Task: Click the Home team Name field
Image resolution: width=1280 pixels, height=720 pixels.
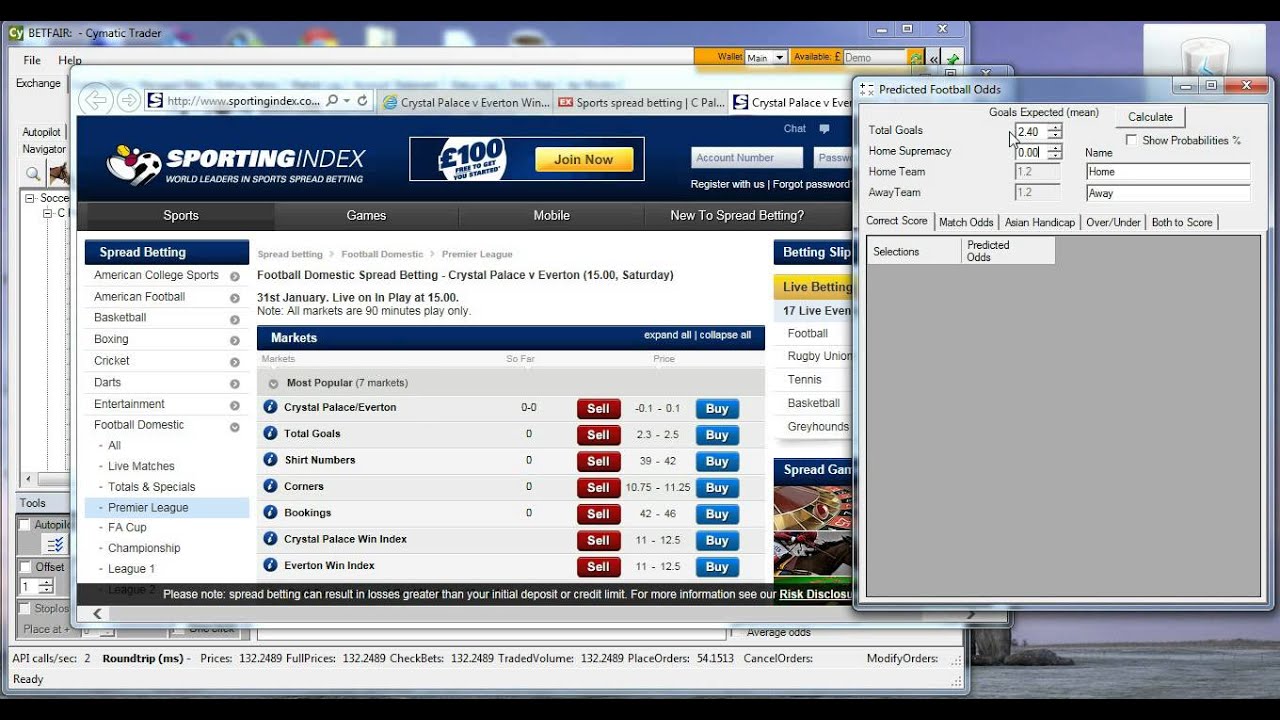Action: pyautogui.click(x=1168, y=172)
